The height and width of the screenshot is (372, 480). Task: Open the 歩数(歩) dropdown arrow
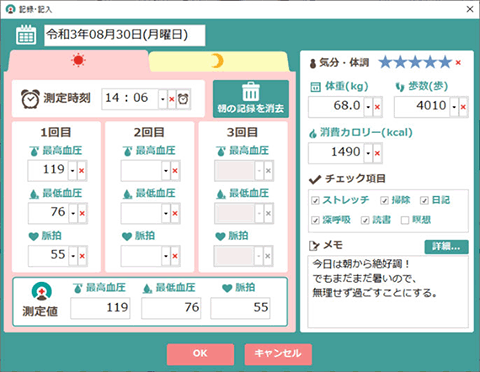[x=454, y=107]
